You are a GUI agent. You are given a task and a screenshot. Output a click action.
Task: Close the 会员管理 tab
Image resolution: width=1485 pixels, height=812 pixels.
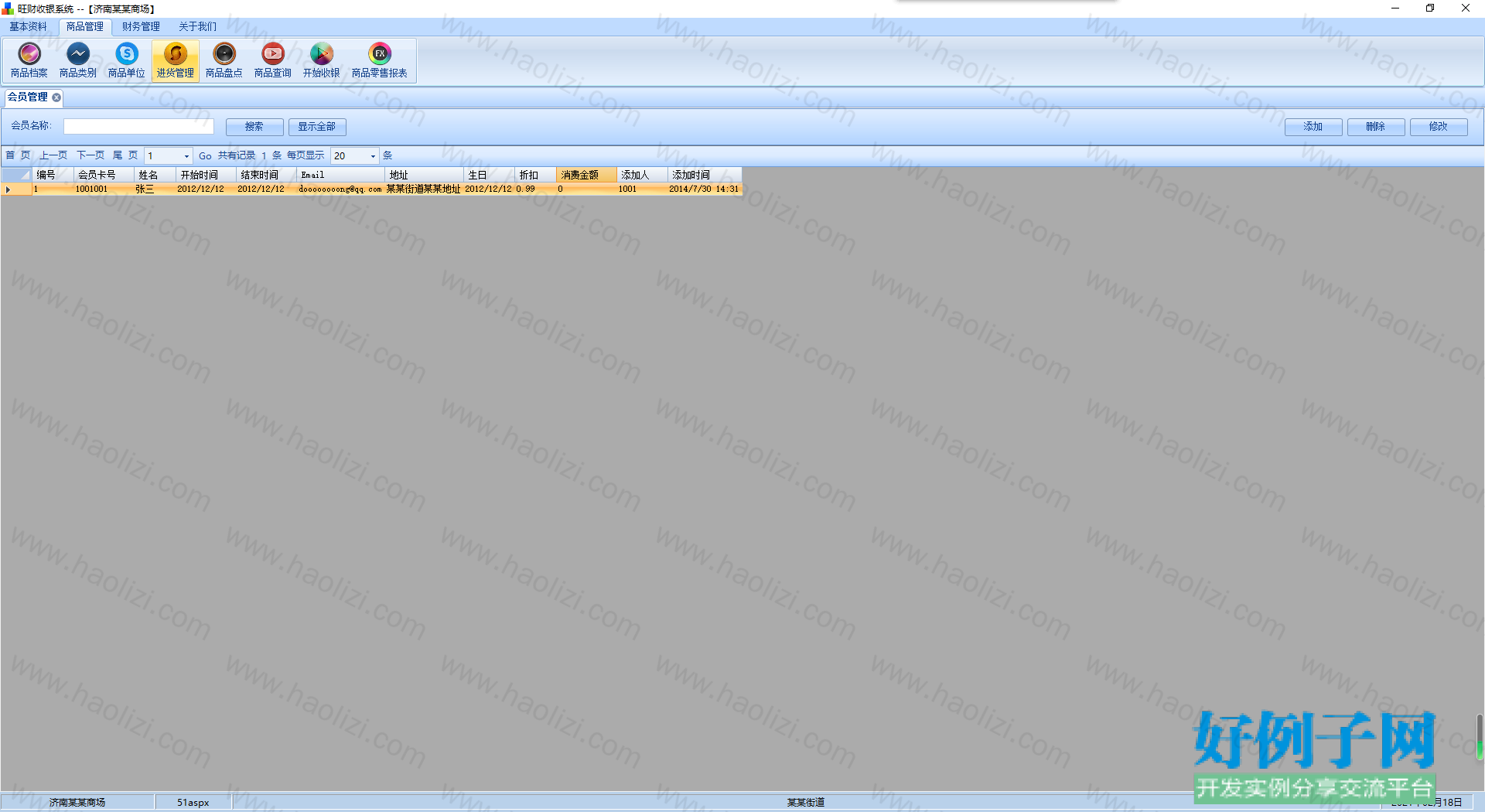point(56,97)
